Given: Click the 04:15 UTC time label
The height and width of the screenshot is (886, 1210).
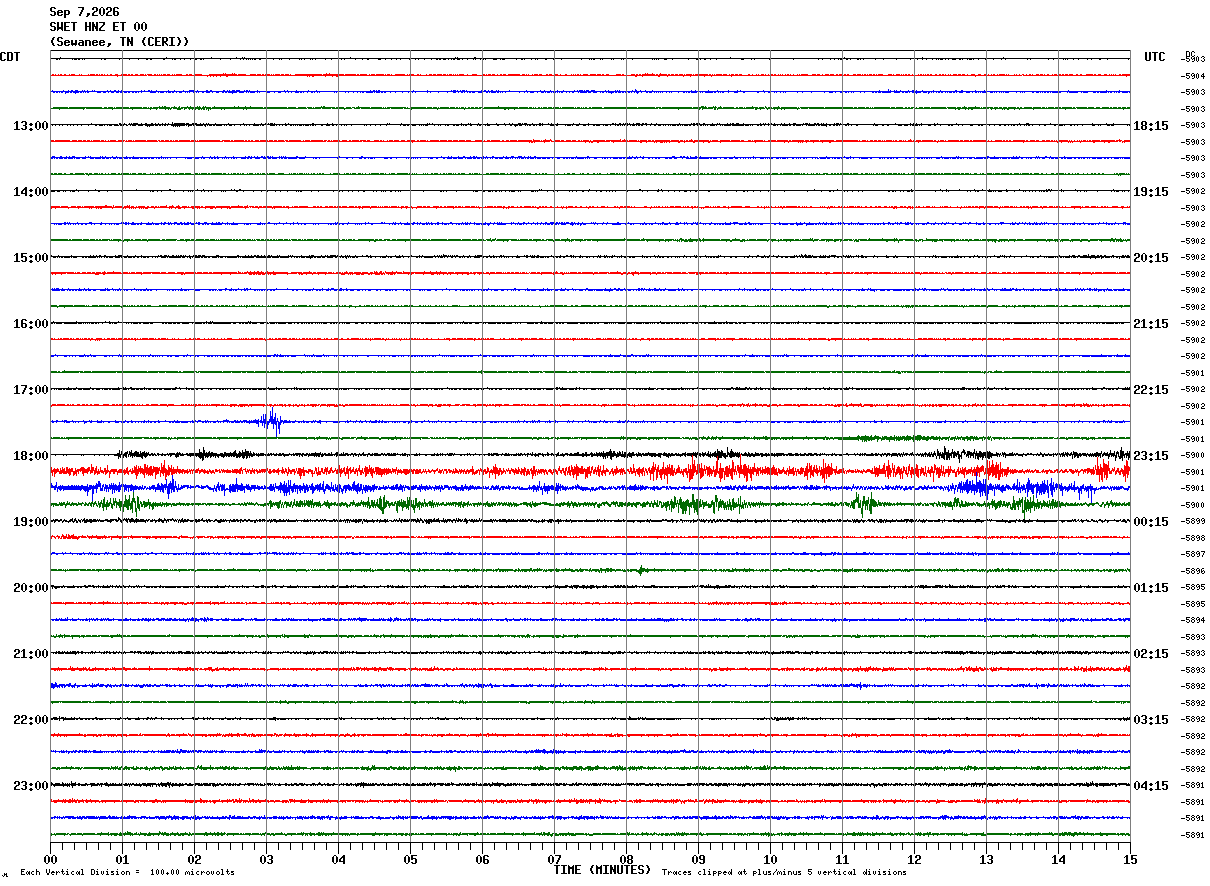Looking at the screenshot, I should click(x=1150, y=786).
